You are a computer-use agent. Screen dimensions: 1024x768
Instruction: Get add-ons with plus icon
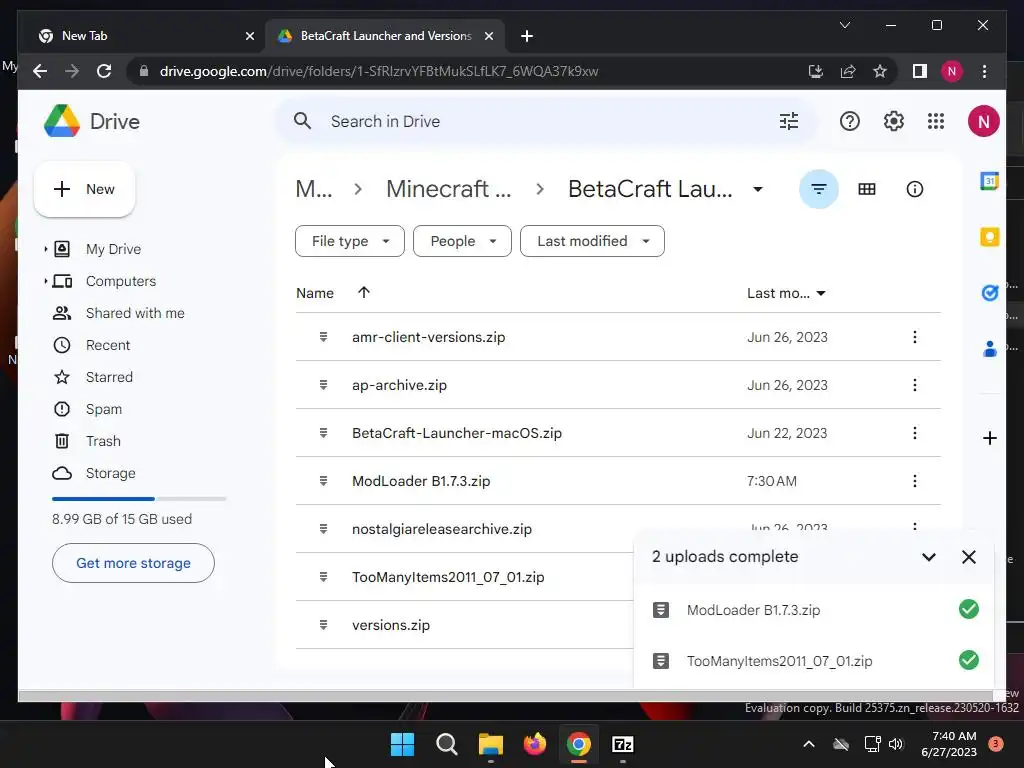[989, 438]
